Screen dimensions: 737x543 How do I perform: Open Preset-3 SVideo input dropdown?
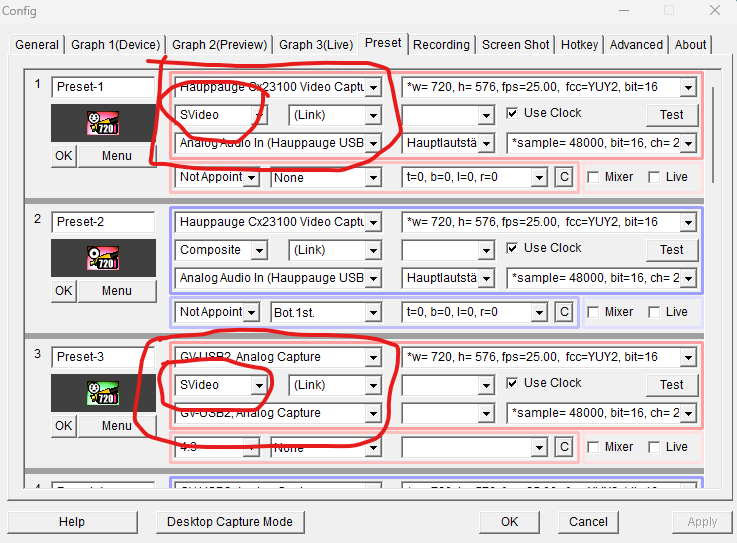coord(259,385)
